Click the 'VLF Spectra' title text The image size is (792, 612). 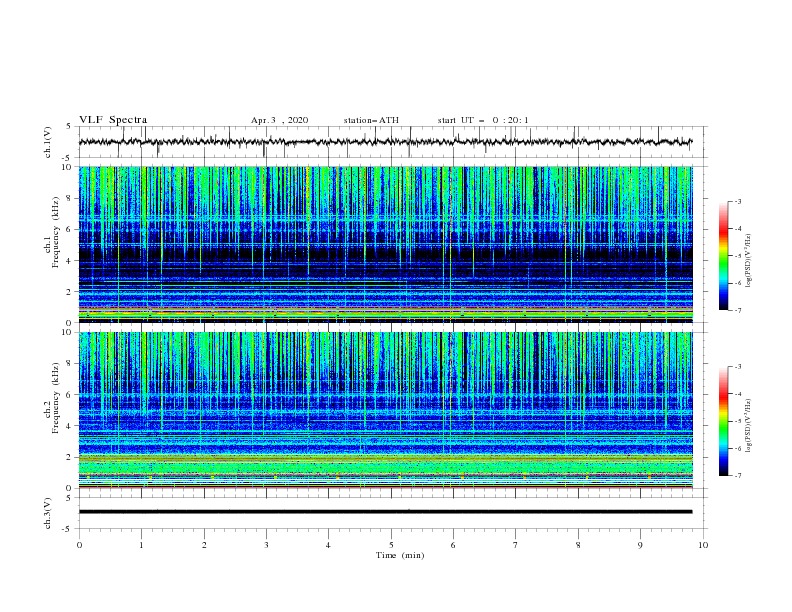(113, 120)
